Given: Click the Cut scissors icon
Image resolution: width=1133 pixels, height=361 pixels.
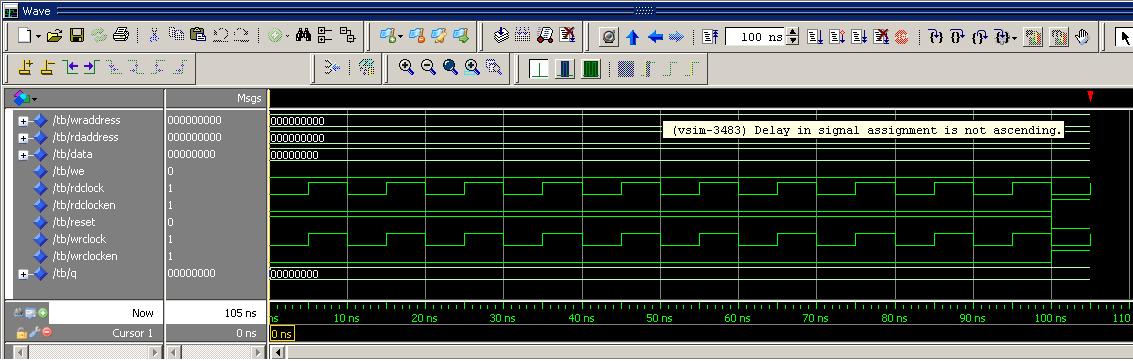Looking at the screenshot, I should click(x=155, y=35).
